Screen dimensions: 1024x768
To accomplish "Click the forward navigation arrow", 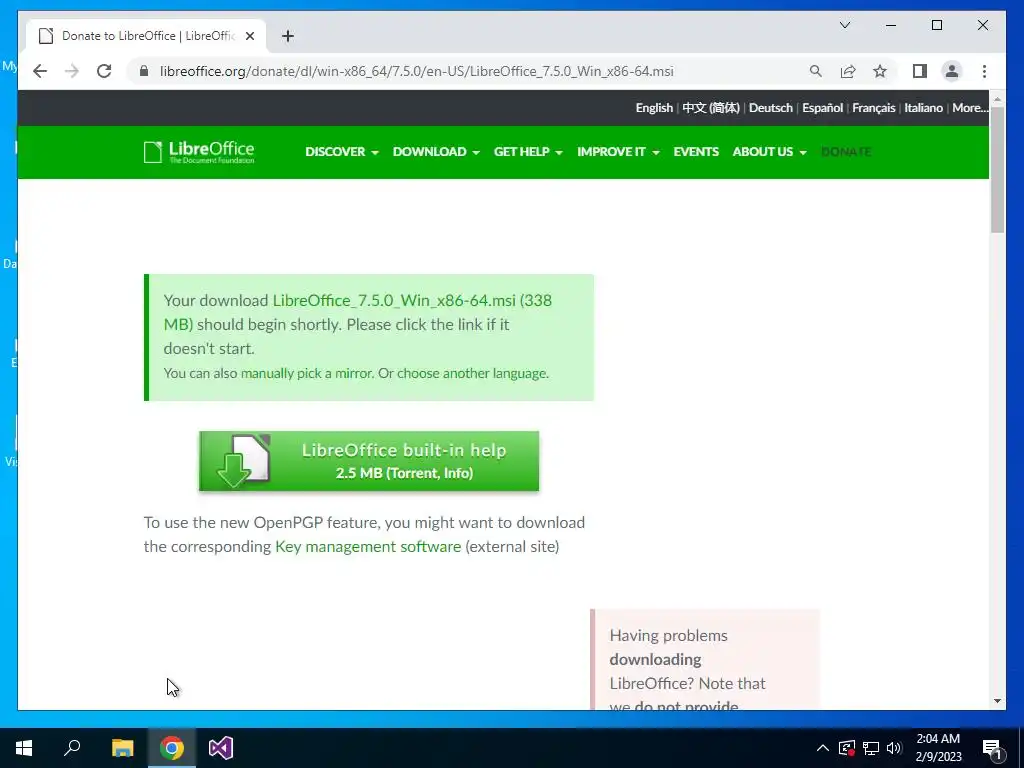I will [72, 71].
